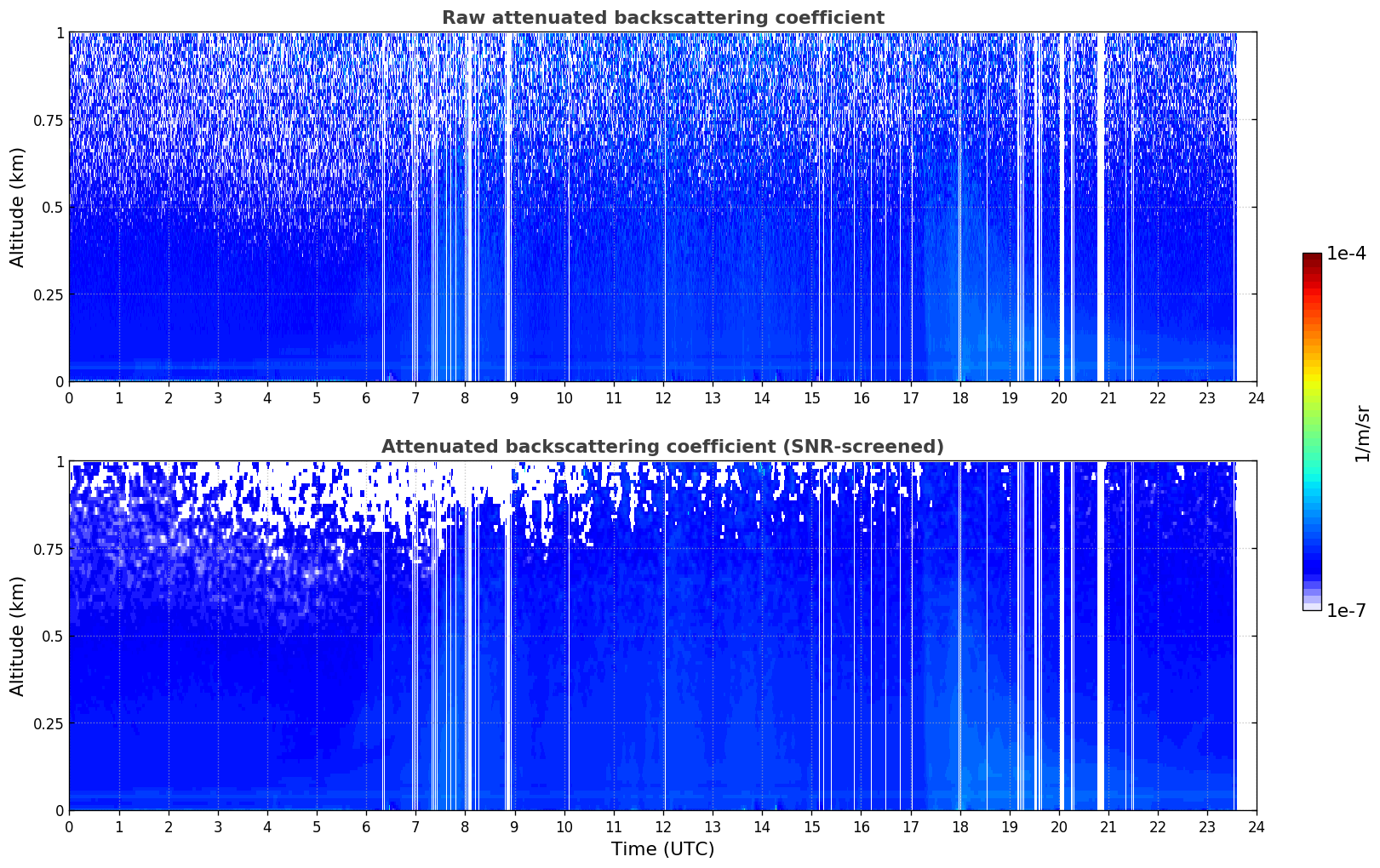Click the rainbow colorbar scale
Screen dimensions: 1380x868
[1312, 431]
